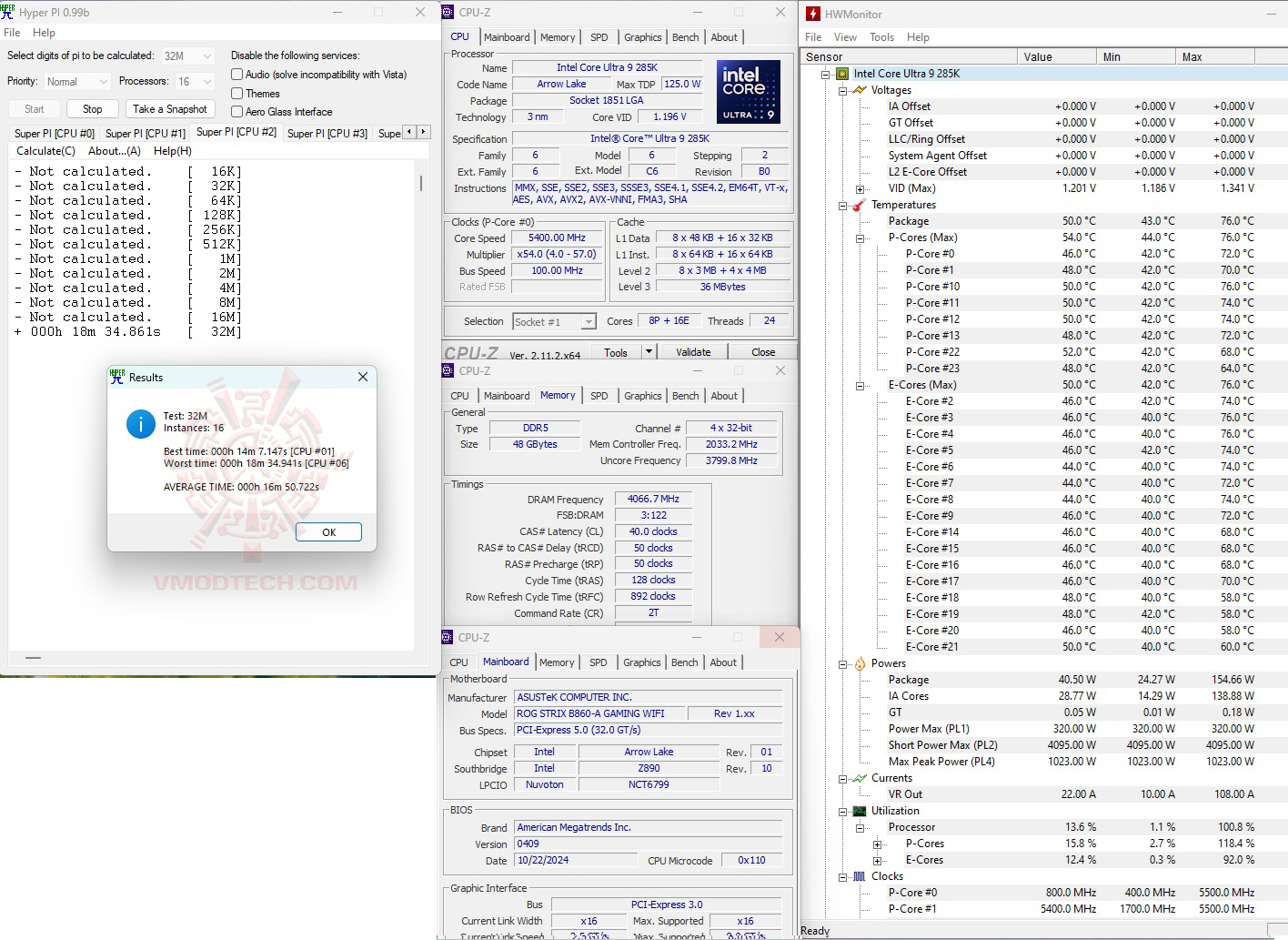Image resolution: width=1288 pixels, height=940 pixels.
Task: Open the Bench tab in the top CPU-Z window
Action: pos(686,37)
